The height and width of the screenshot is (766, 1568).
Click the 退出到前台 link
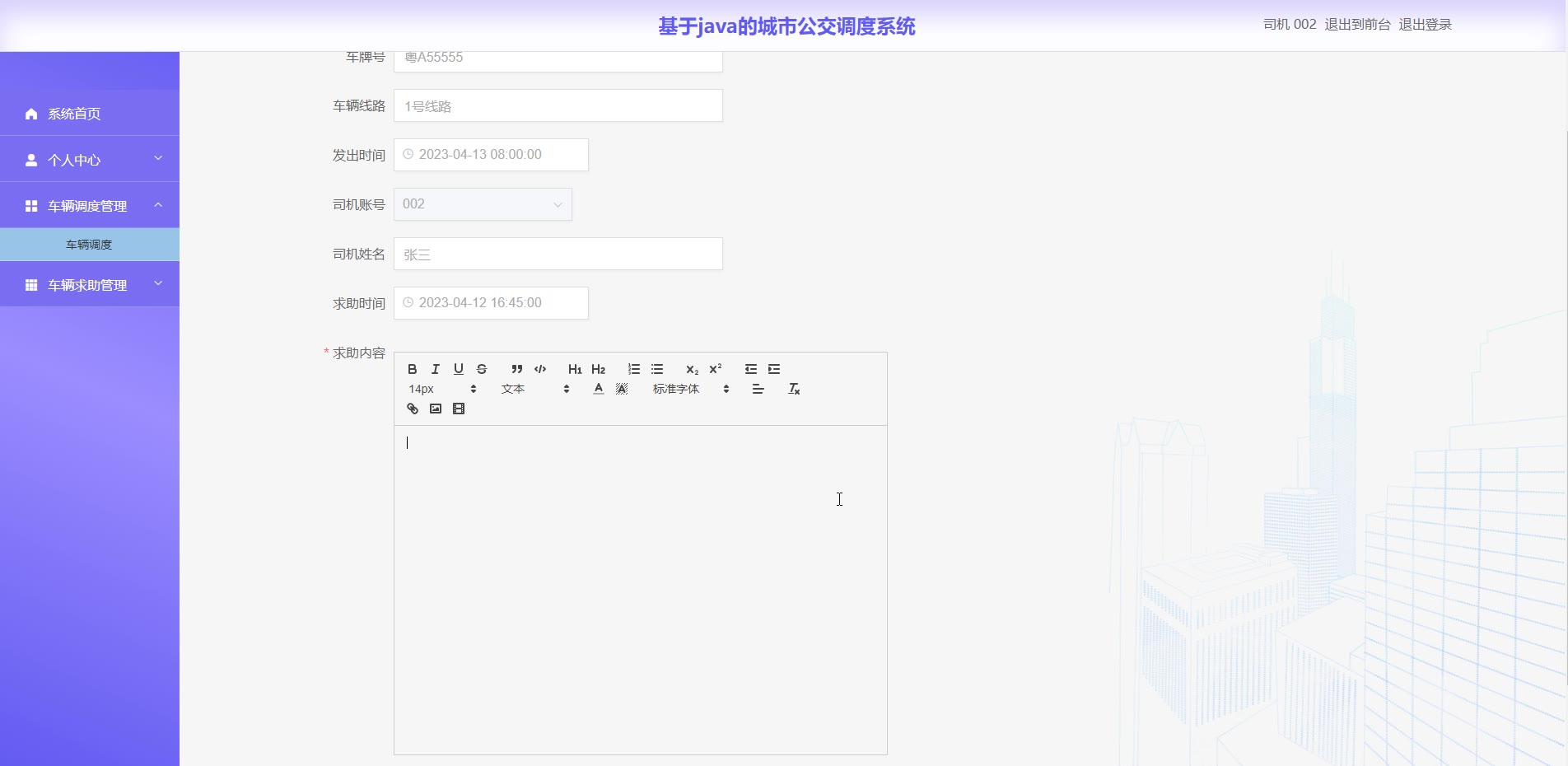(1357, 25)
